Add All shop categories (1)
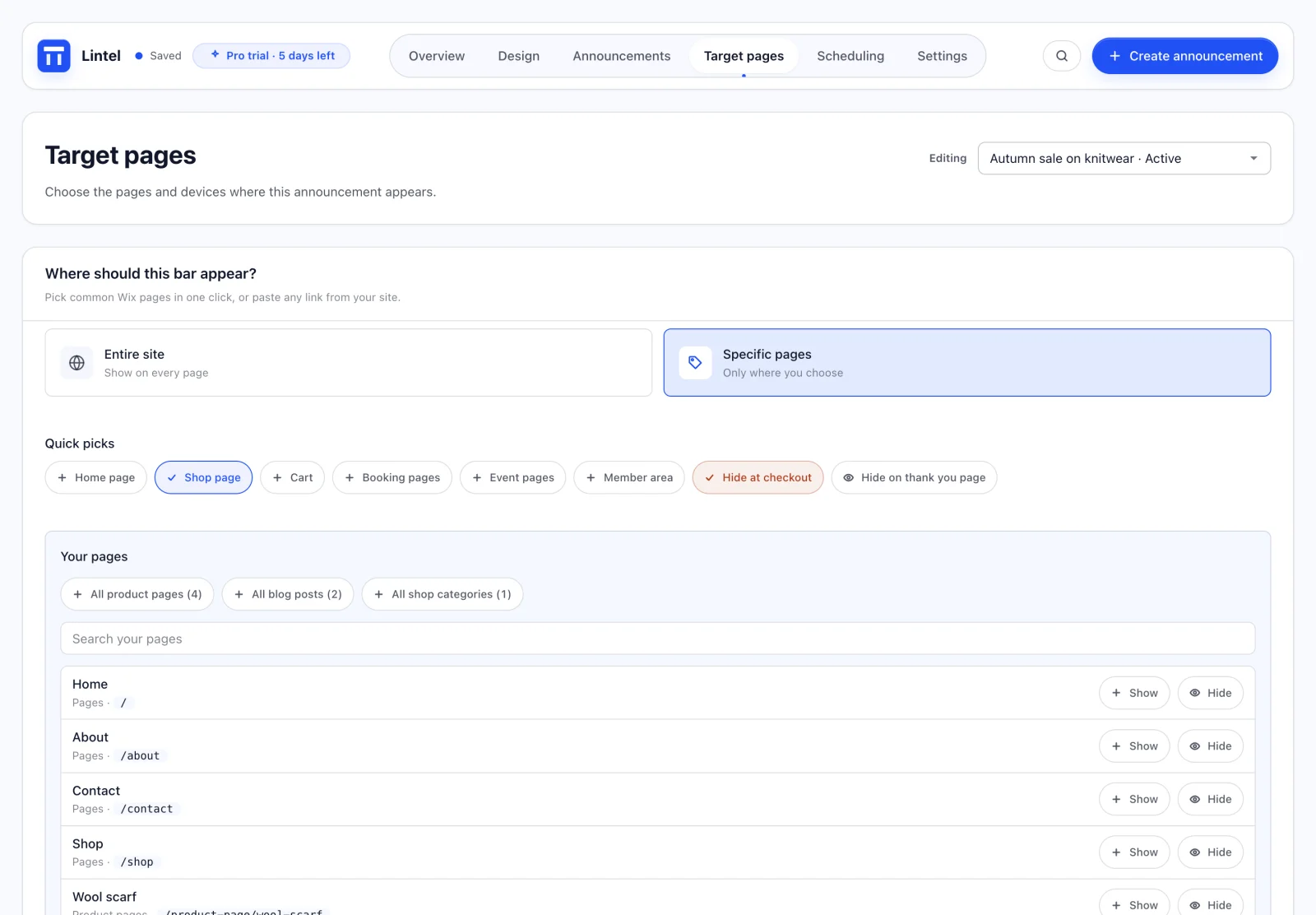This screenshot has height=915, width=1316. [443, 594]
